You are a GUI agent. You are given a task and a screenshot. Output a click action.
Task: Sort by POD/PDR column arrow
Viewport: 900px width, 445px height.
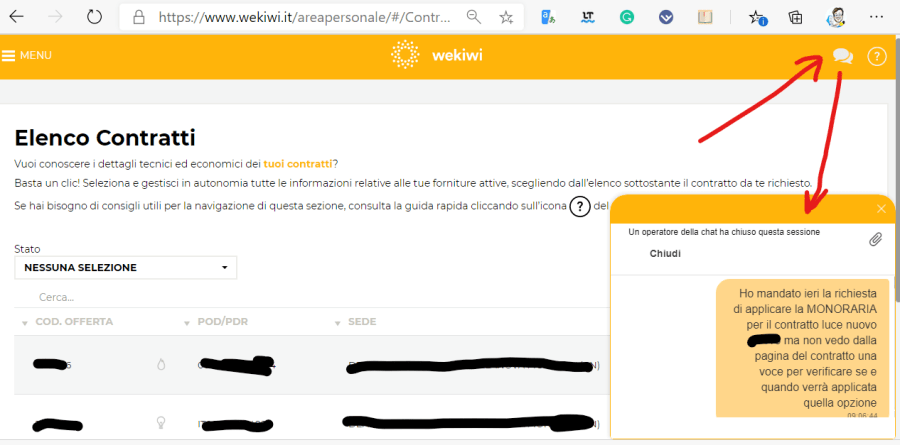187,322
